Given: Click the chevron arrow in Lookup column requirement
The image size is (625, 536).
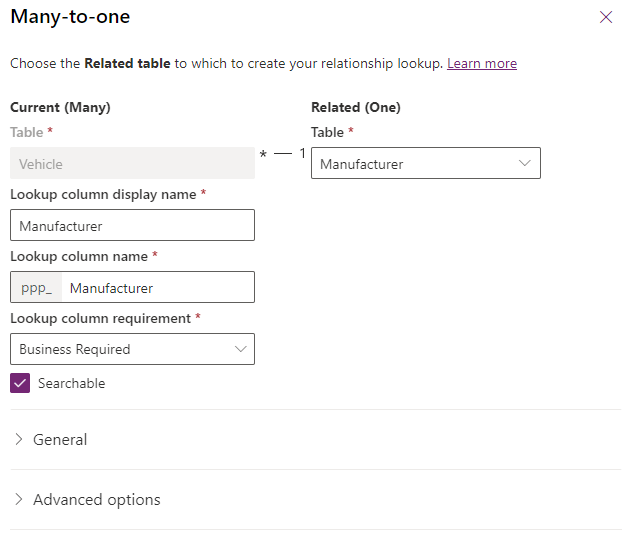Looking at the screenshot, I should click(x=240, y=349).
